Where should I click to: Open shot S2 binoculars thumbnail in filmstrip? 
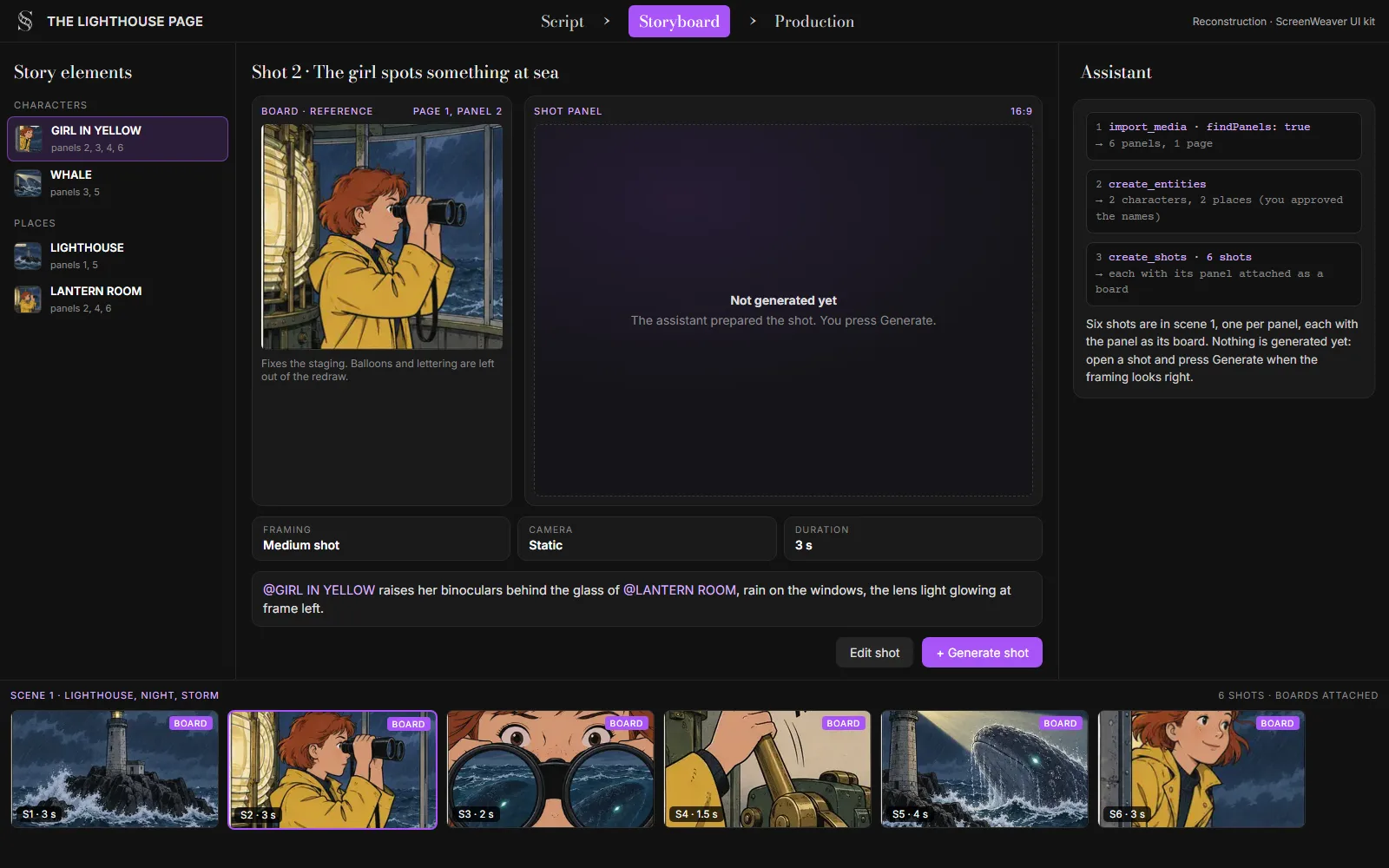click(x=332, y=770)
